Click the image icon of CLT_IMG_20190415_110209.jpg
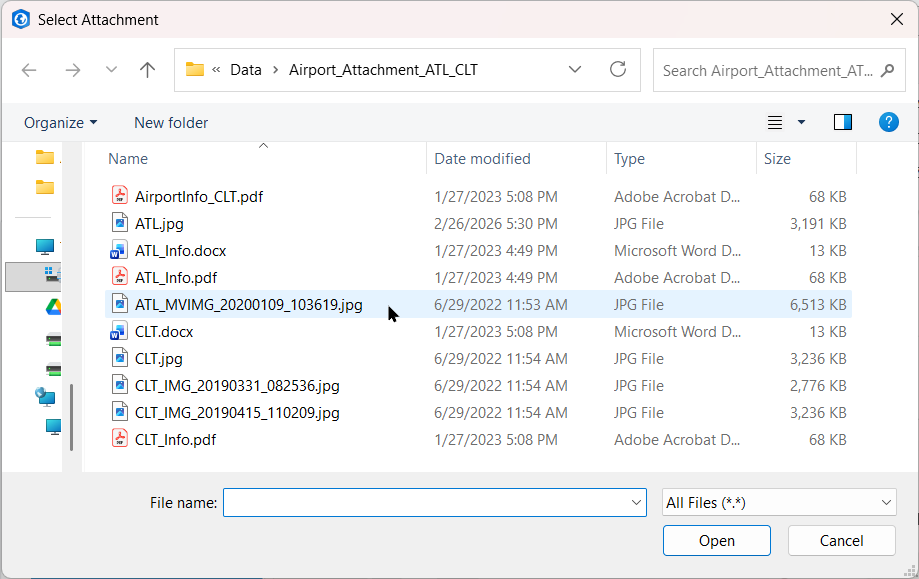The height and width of the screenshot is (579, 919). [120, 411]
